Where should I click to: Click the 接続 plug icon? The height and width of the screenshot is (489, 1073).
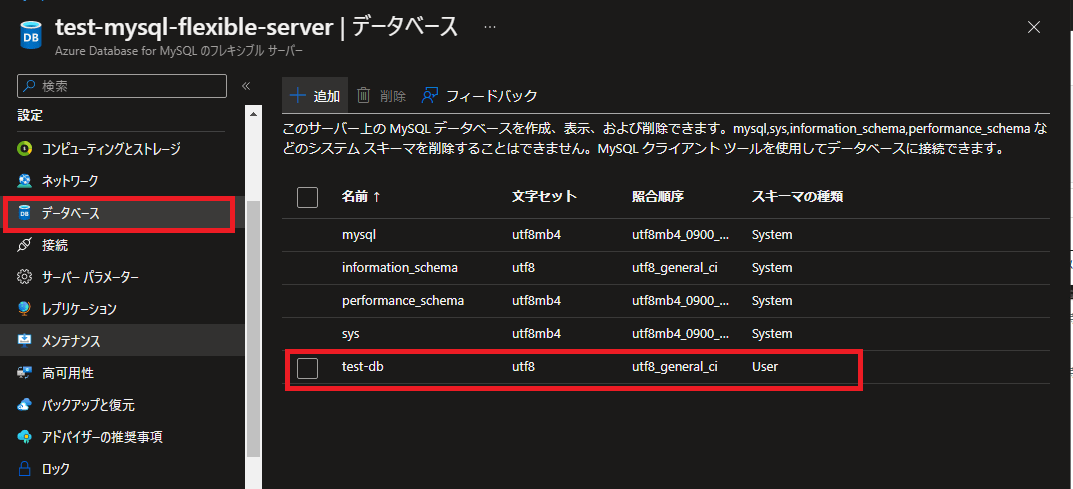pyautogui.click(x=25, y=245)
